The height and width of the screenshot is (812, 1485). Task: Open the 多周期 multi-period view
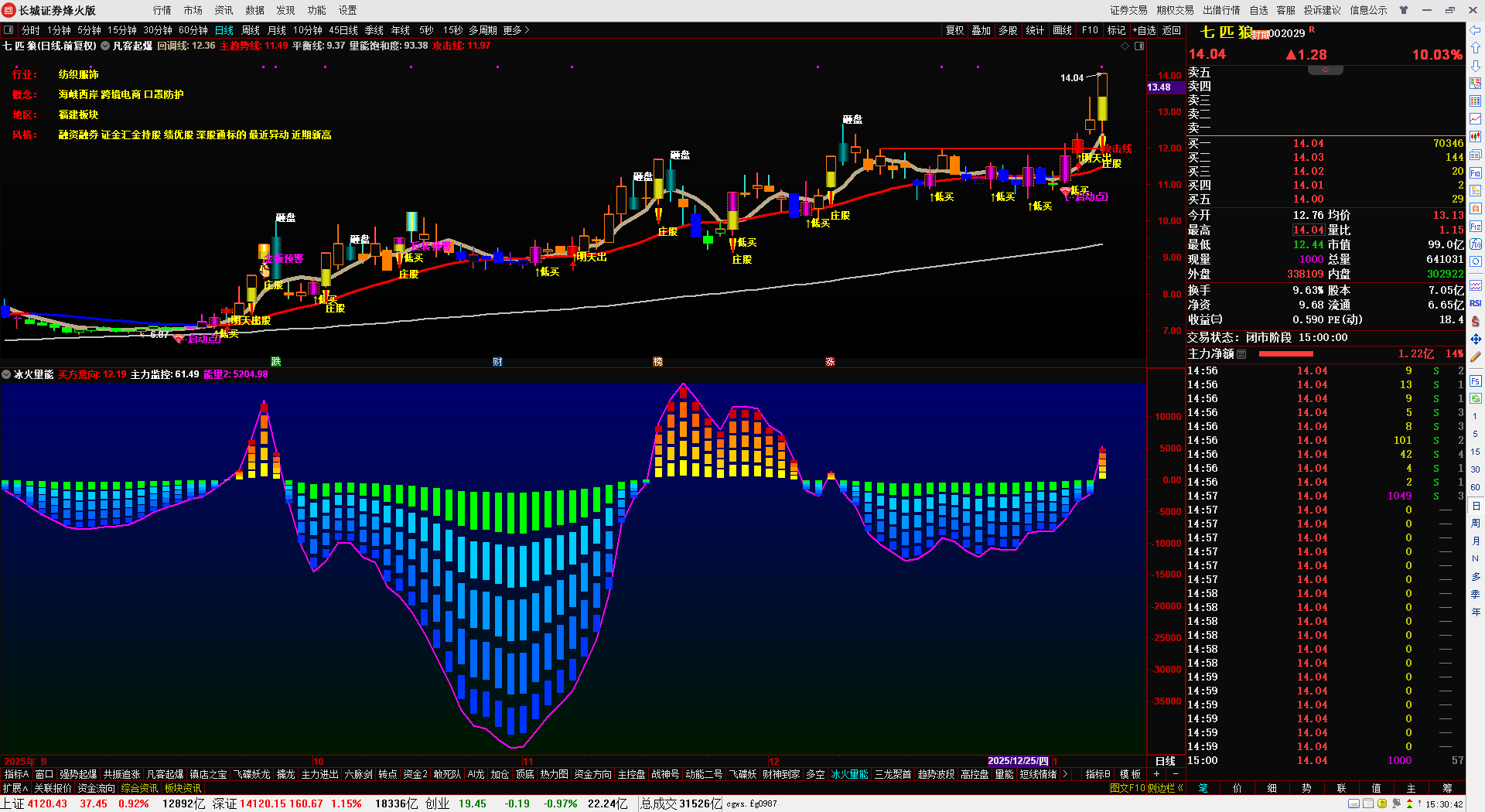(483, 30)
